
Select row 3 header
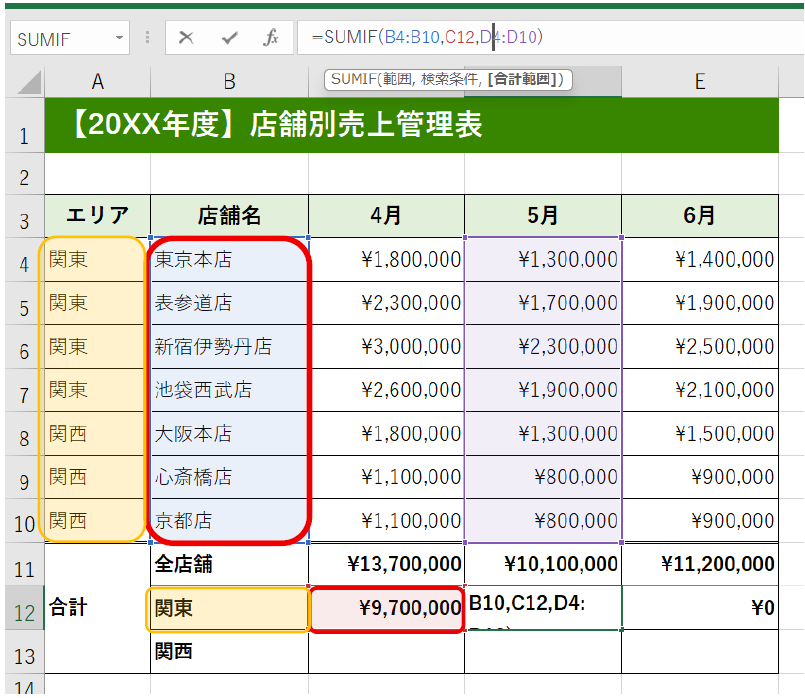pyautogui.click(x=23, y=218)
